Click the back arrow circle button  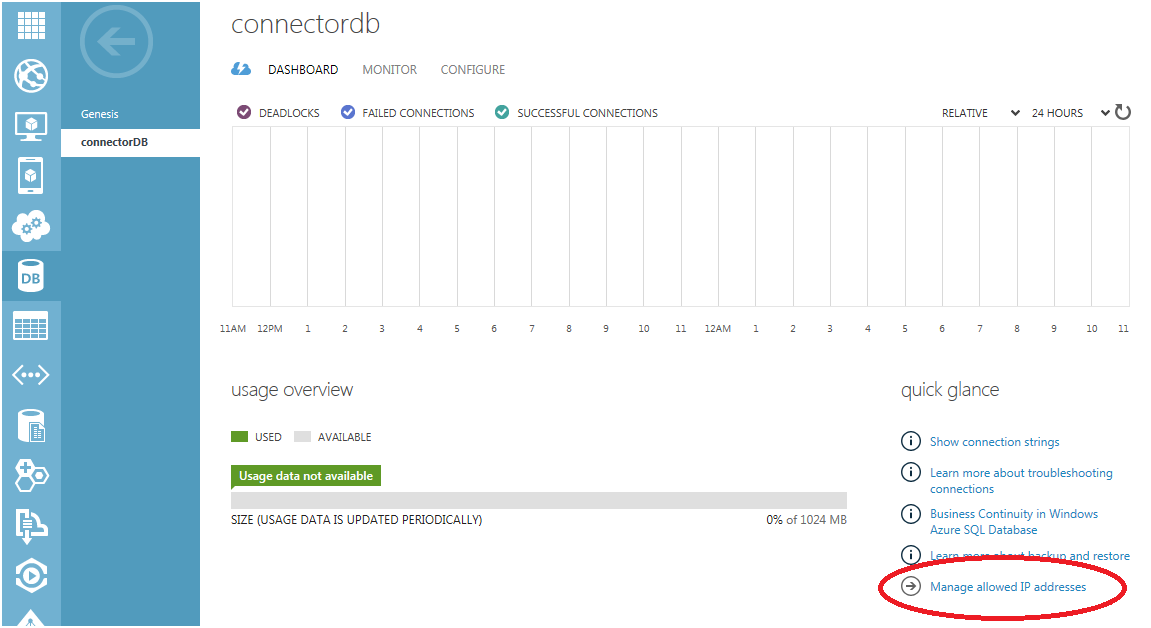tap(116, 42)
